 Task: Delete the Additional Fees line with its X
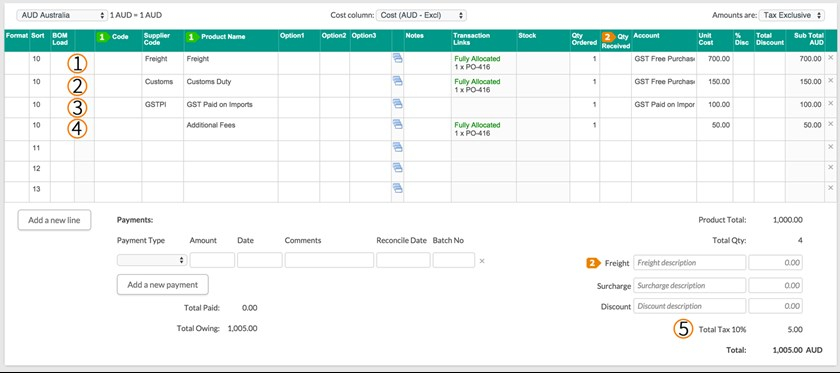831,124
